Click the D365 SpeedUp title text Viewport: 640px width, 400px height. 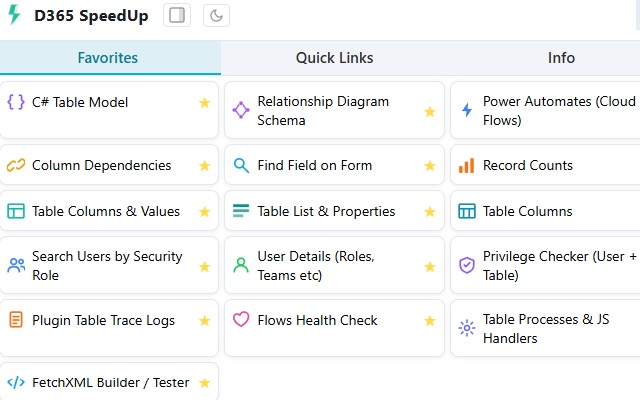click(x=91, y=16)
